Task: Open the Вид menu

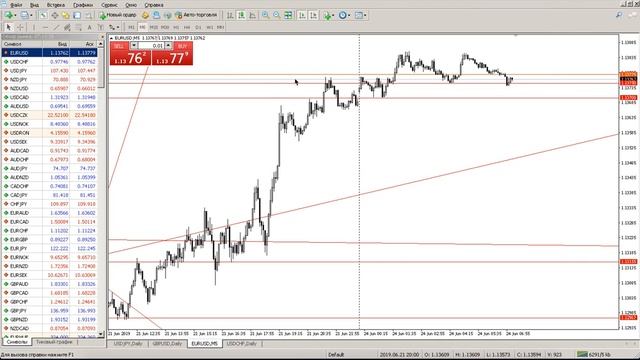Action: click(34, 5)
